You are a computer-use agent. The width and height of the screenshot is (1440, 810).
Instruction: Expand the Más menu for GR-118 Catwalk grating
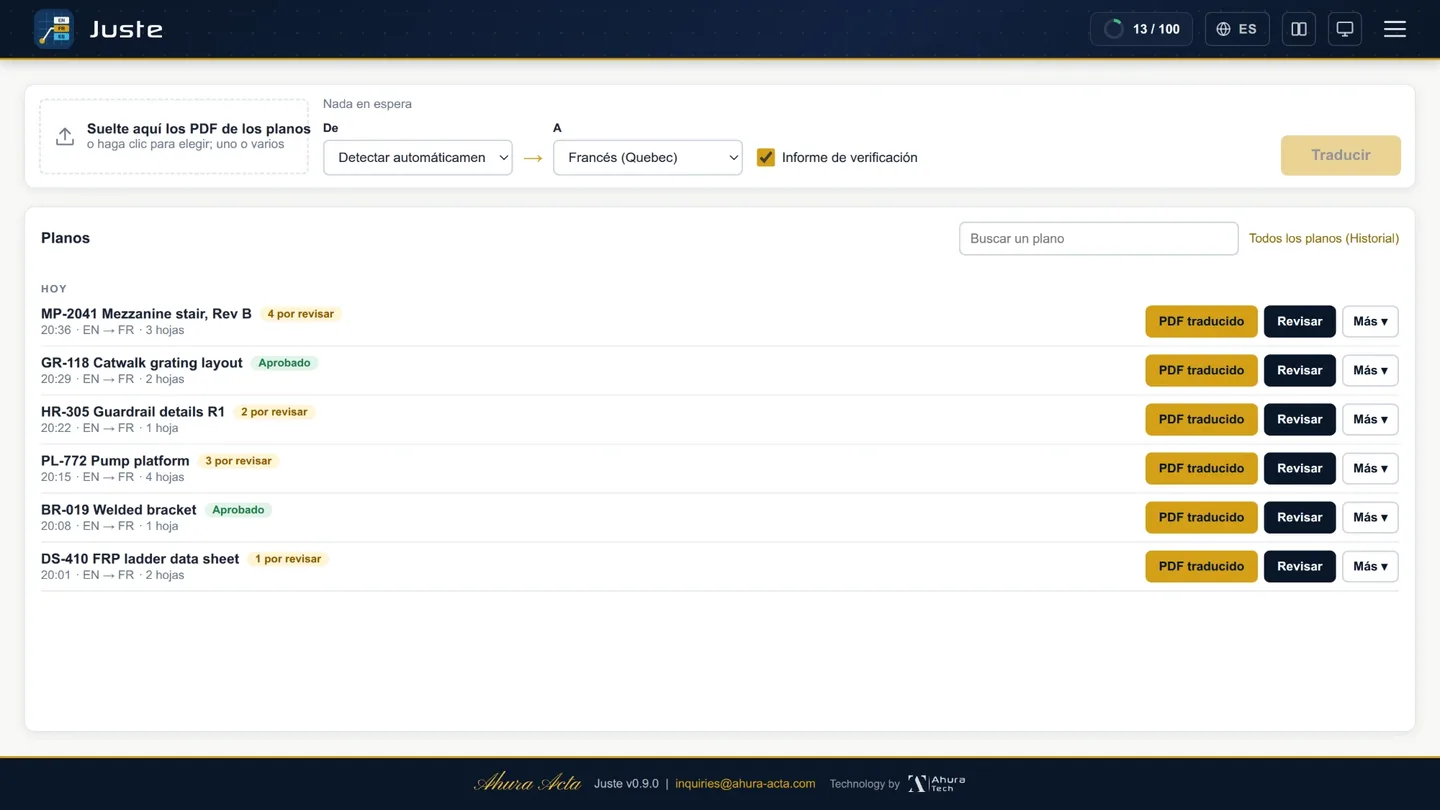tap(1370, 370)
